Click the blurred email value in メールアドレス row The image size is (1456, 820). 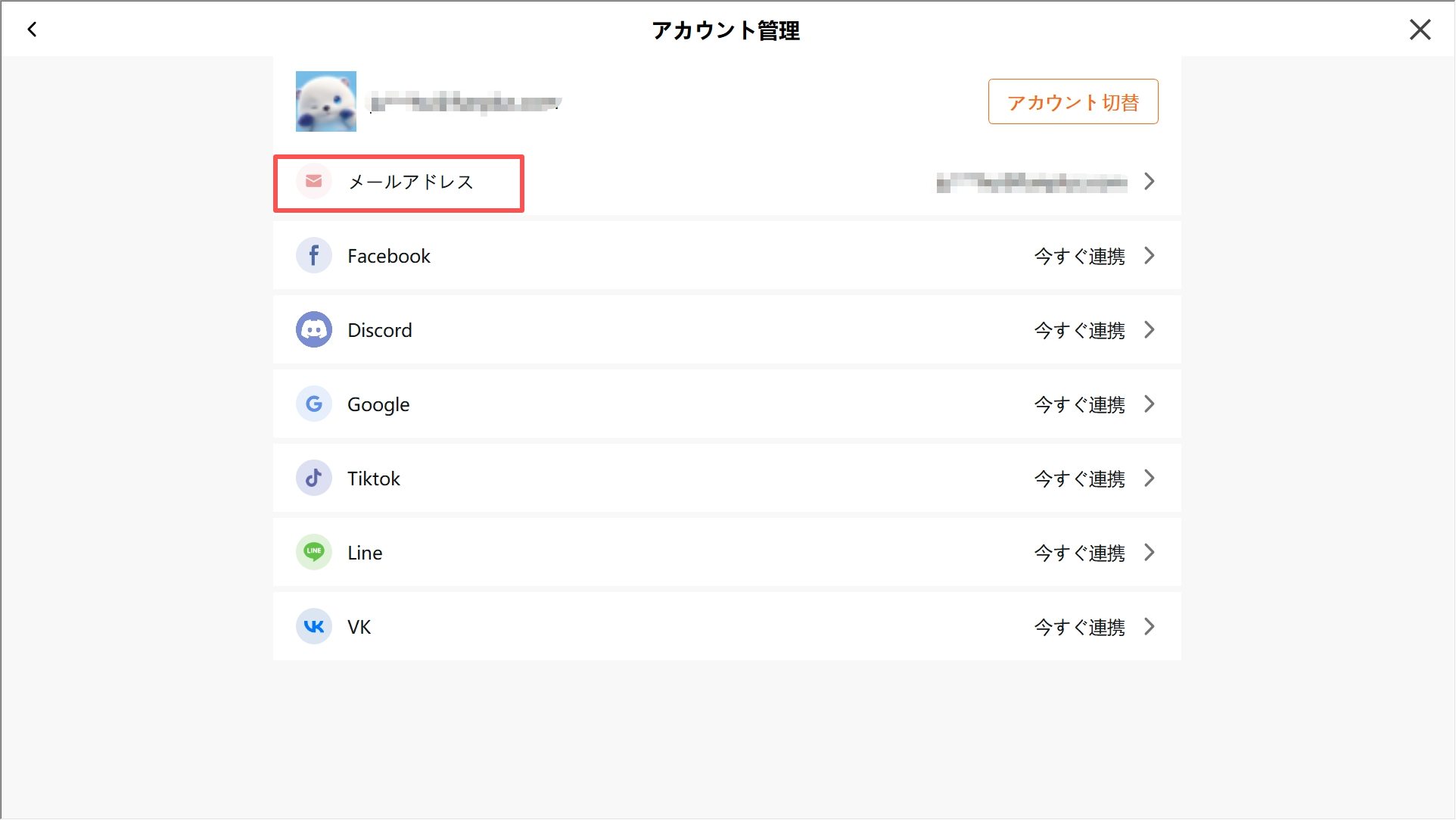coord(1032,182)
